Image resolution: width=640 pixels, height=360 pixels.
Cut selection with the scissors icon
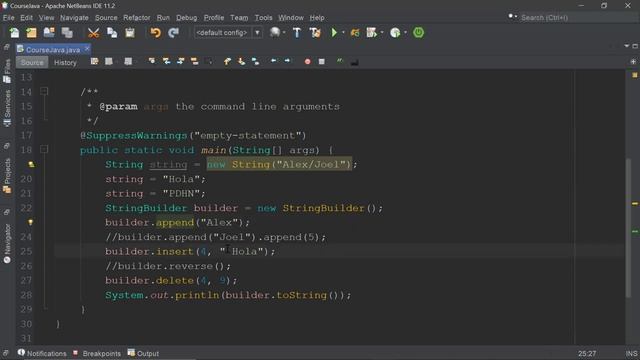point(93,33)
